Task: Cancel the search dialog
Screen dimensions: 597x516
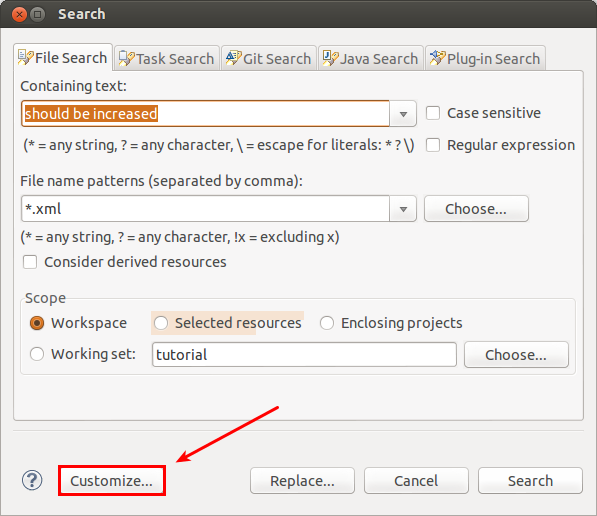Action: (416, 481)
